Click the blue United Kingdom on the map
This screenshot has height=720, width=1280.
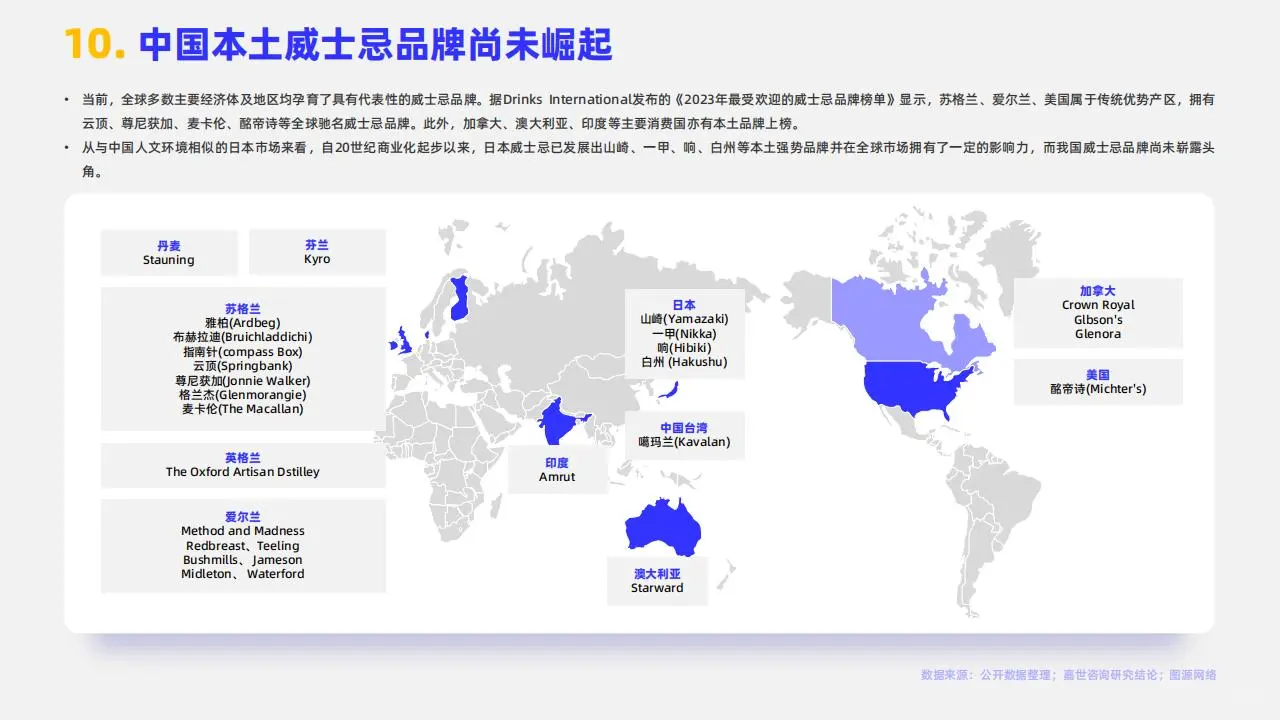click(402, 342)
